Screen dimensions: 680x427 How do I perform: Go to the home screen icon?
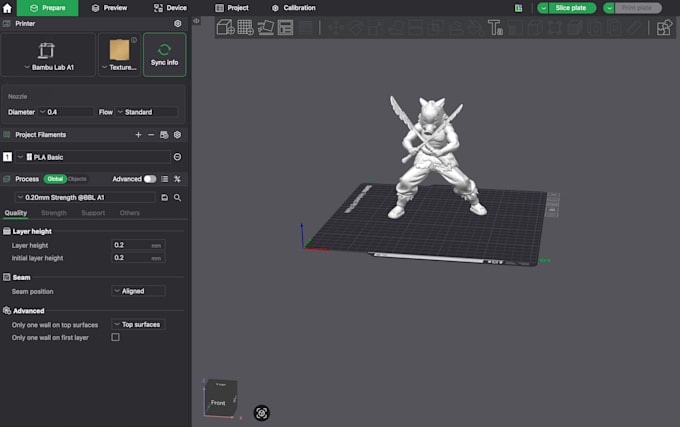pos(7,8)
